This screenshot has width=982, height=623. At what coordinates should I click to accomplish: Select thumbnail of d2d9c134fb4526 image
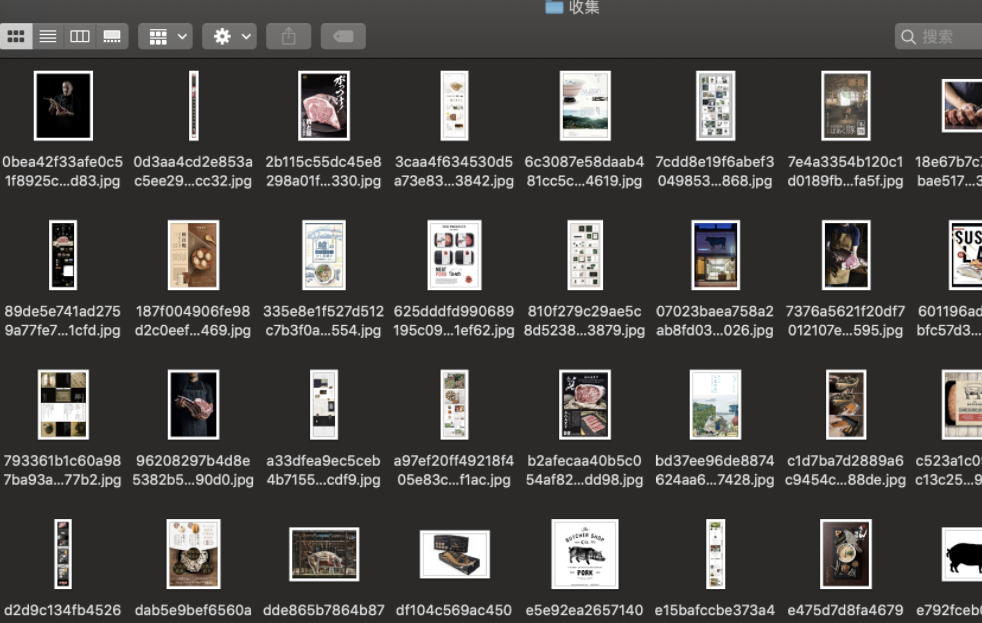pos(63,554)
